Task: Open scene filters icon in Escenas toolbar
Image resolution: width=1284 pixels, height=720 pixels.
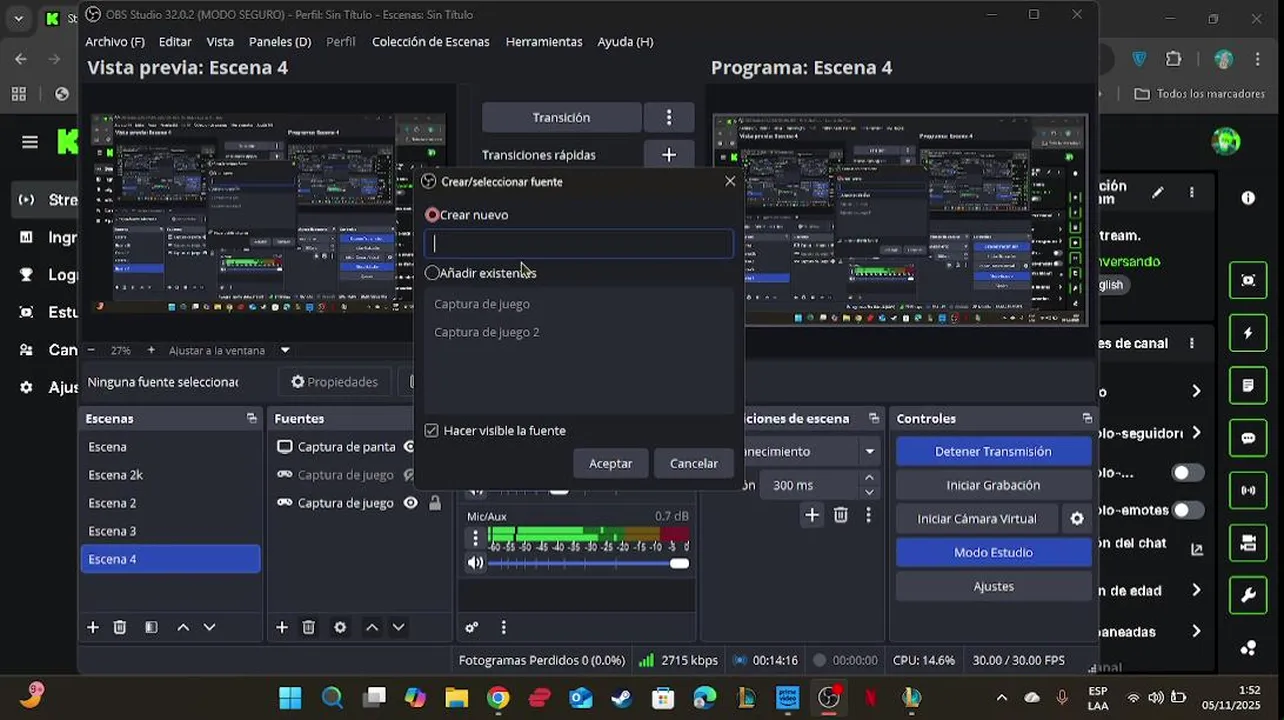Action: click(151, 627)
